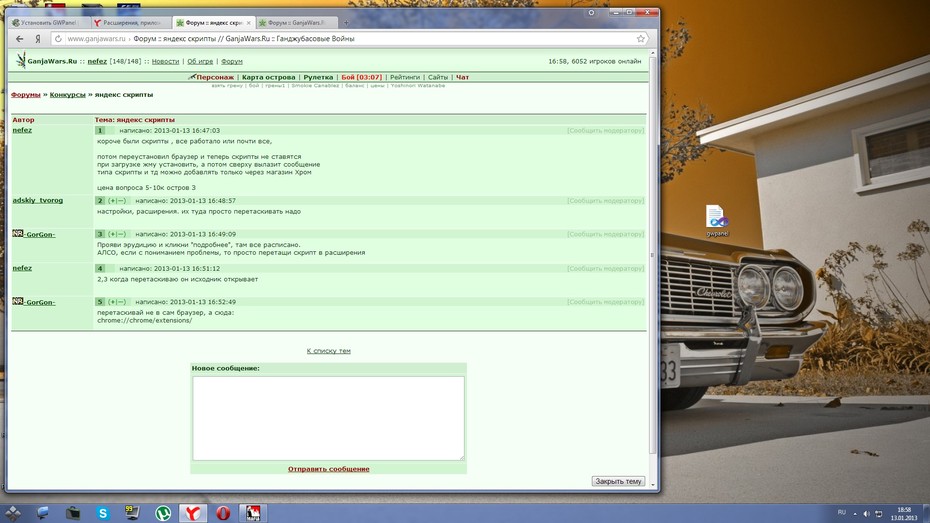
Task: Bookmark this page using the star icon
Action: coord(641,39)
